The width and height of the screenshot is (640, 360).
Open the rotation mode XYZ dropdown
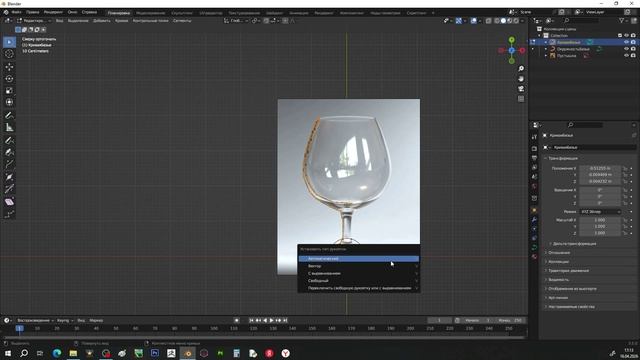600,212
